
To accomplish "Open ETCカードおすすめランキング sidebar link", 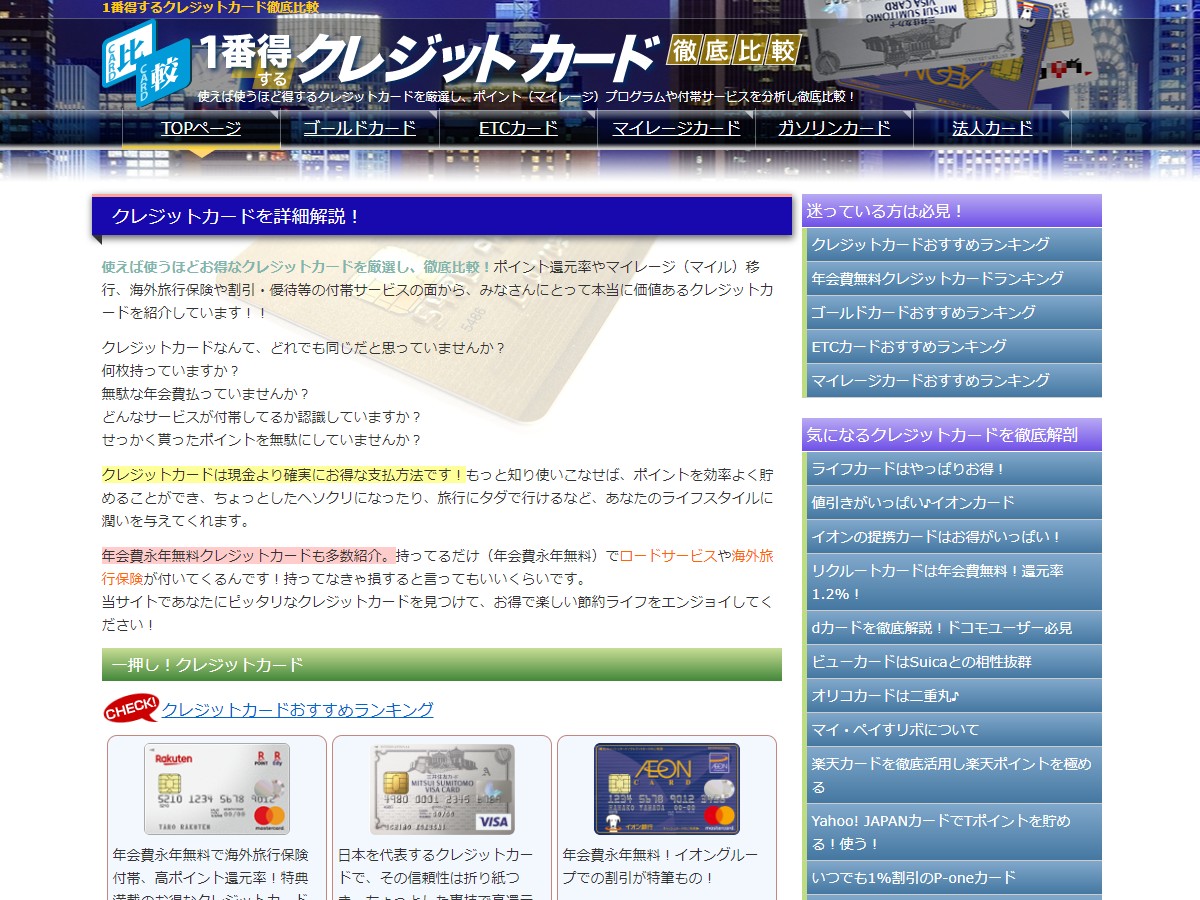I will 952,347.
